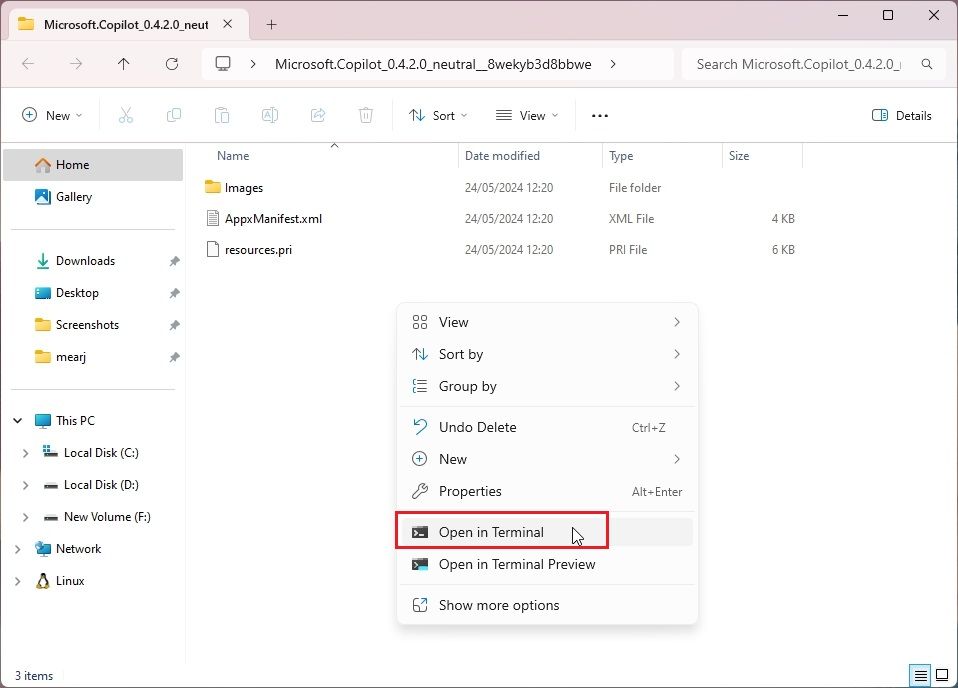
Task: Open the Sort dropdown in toolbar
Action: 438,115
